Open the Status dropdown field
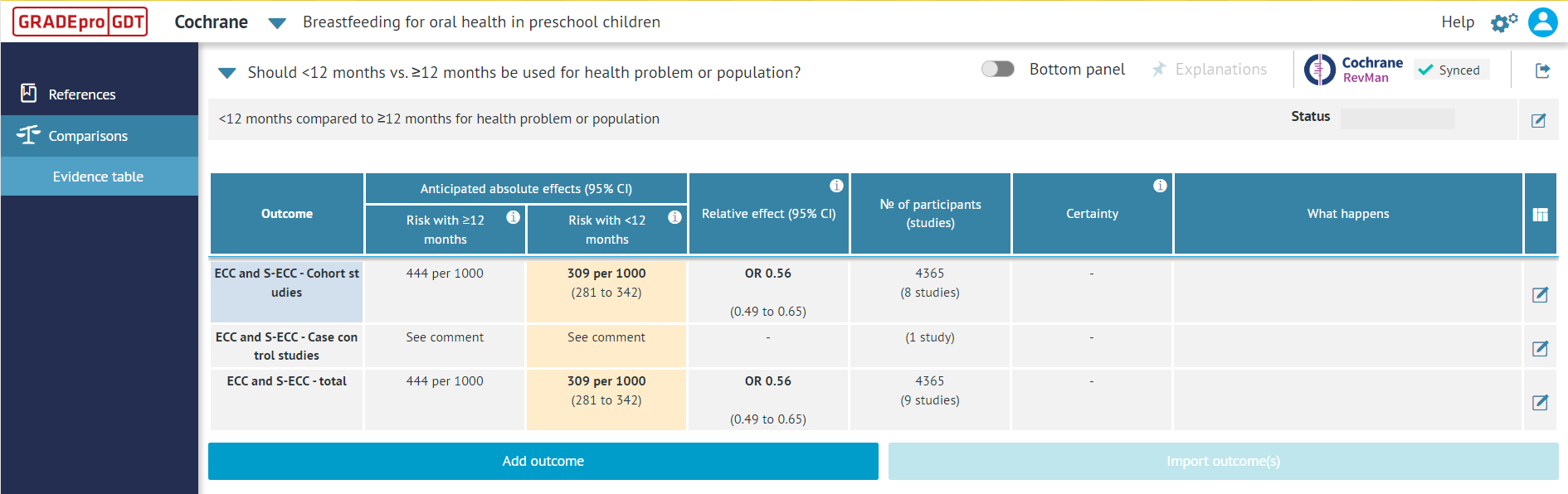Screen dimensions: 1568x494 click(x=1397, y=119)
